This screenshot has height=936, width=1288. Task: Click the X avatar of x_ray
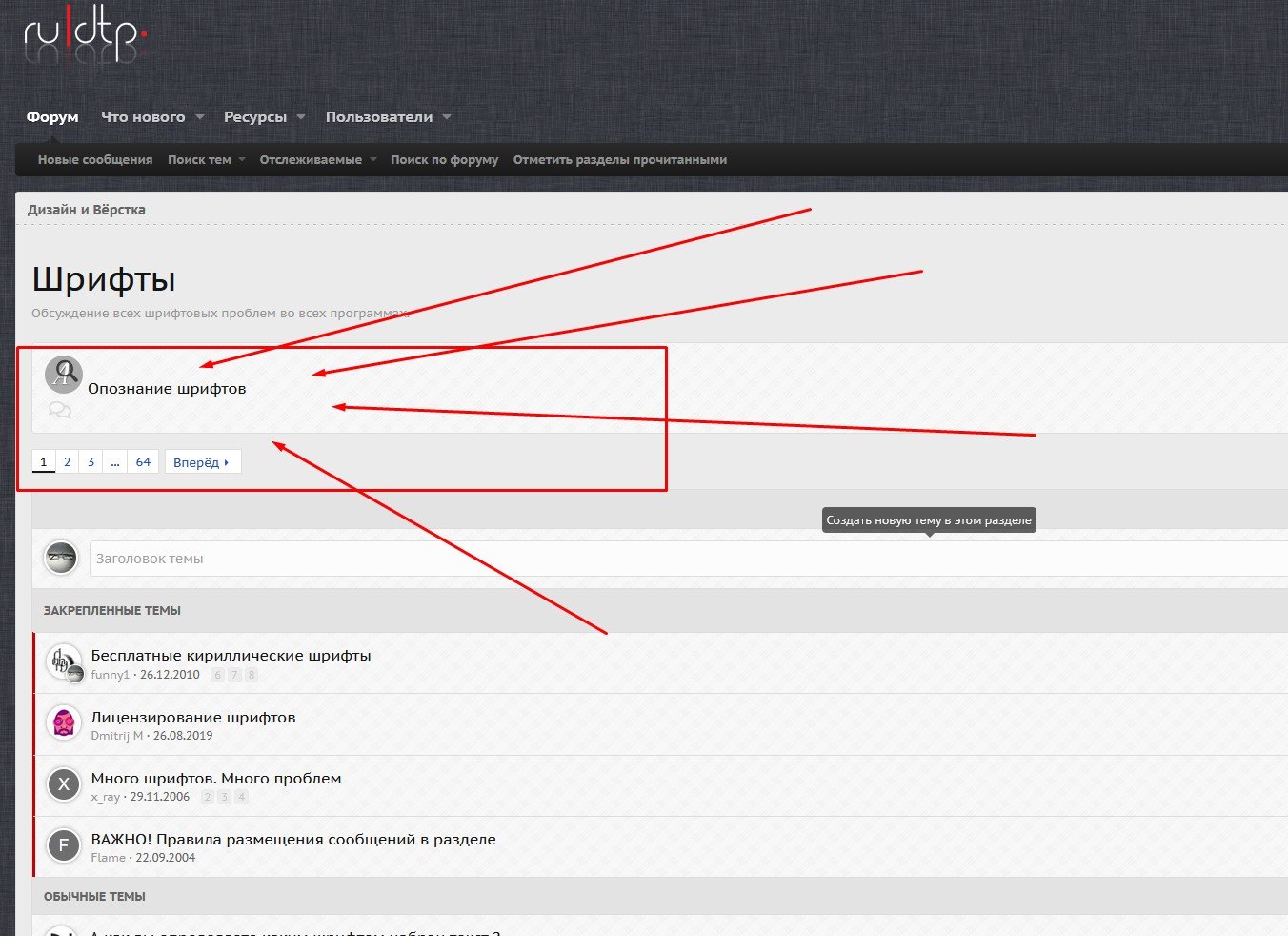[x=64, y=784]
